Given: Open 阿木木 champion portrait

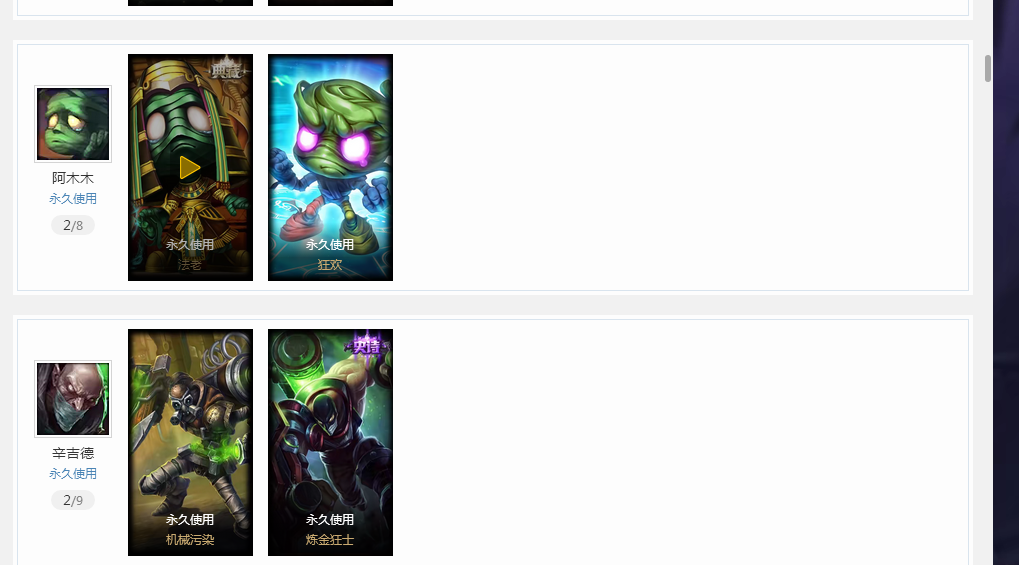Looking at the screenshot, I should point(73,124).
